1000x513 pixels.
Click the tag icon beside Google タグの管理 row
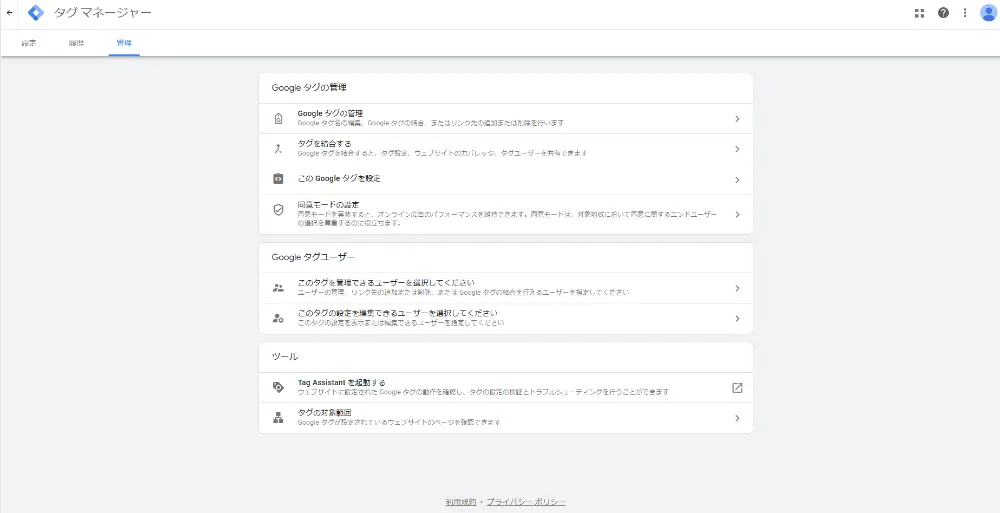pos(278,119)
